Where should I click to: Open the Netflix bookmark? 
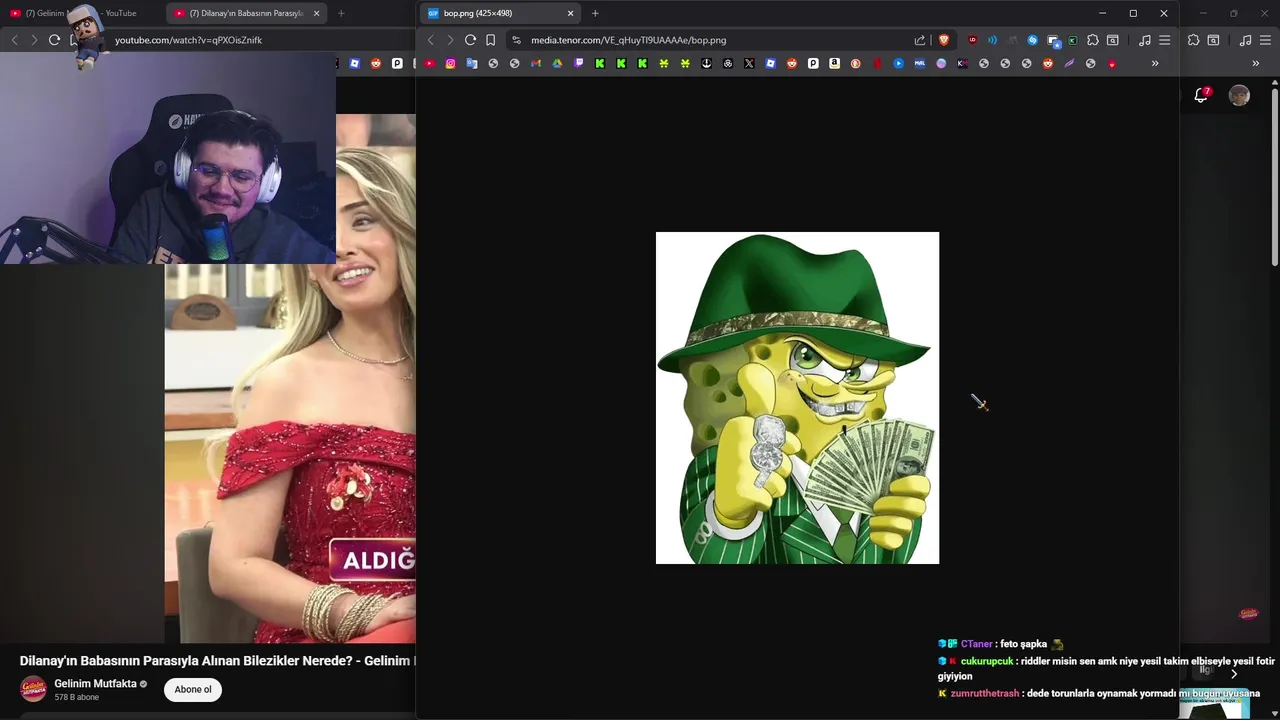pyautogui.click(x=877, y=63)
